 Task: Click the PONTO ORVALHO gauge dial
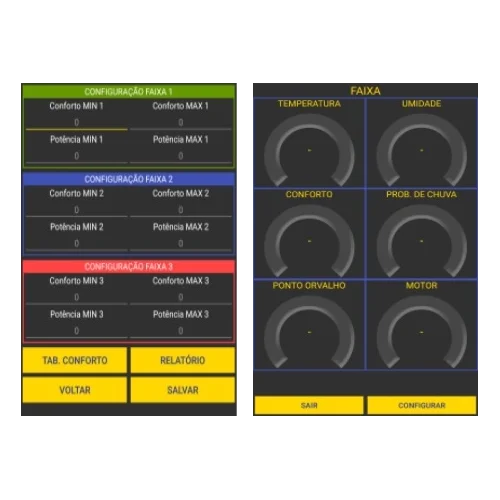[309, 332]
